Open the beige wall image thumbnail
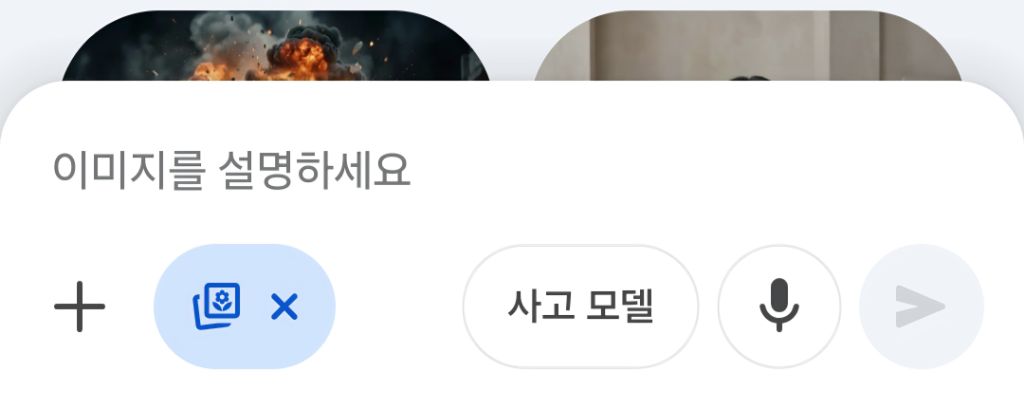This screenshot has height=408, width=1024. [x=748, y=46]
